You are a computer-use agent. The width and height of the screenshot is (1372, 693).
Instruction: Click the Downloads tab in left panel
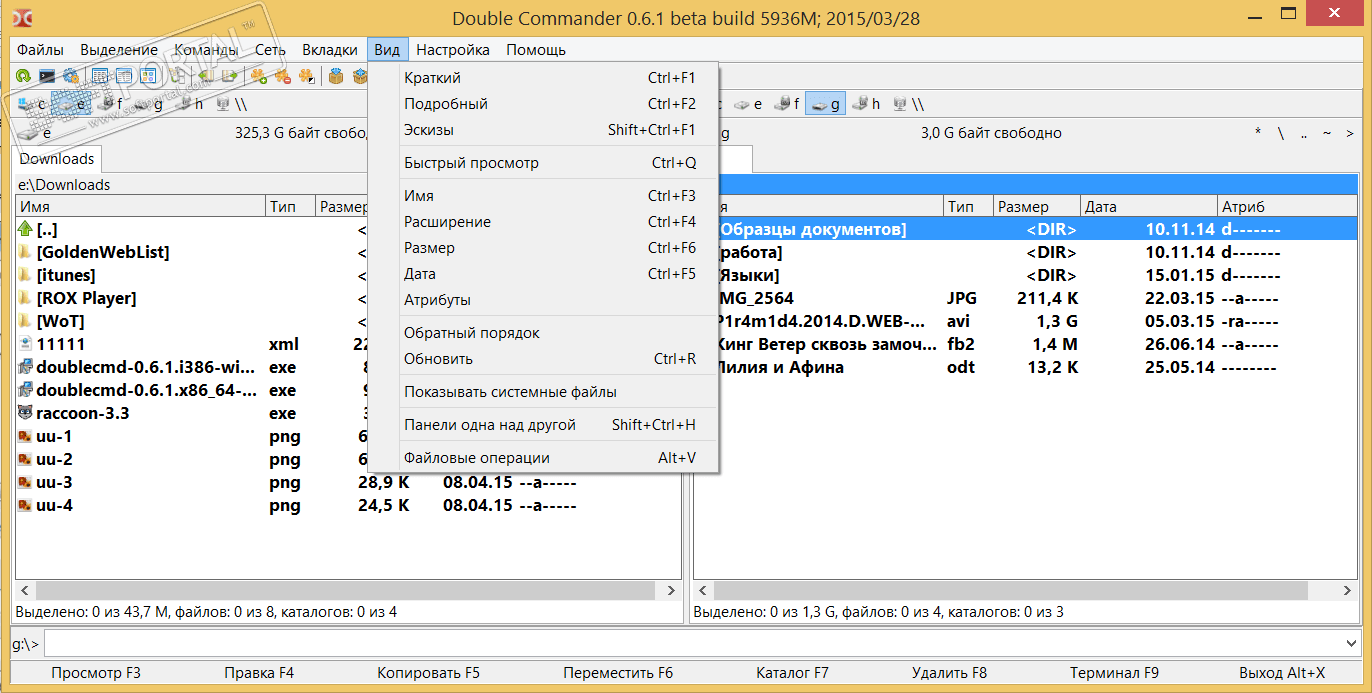point(57,159)
